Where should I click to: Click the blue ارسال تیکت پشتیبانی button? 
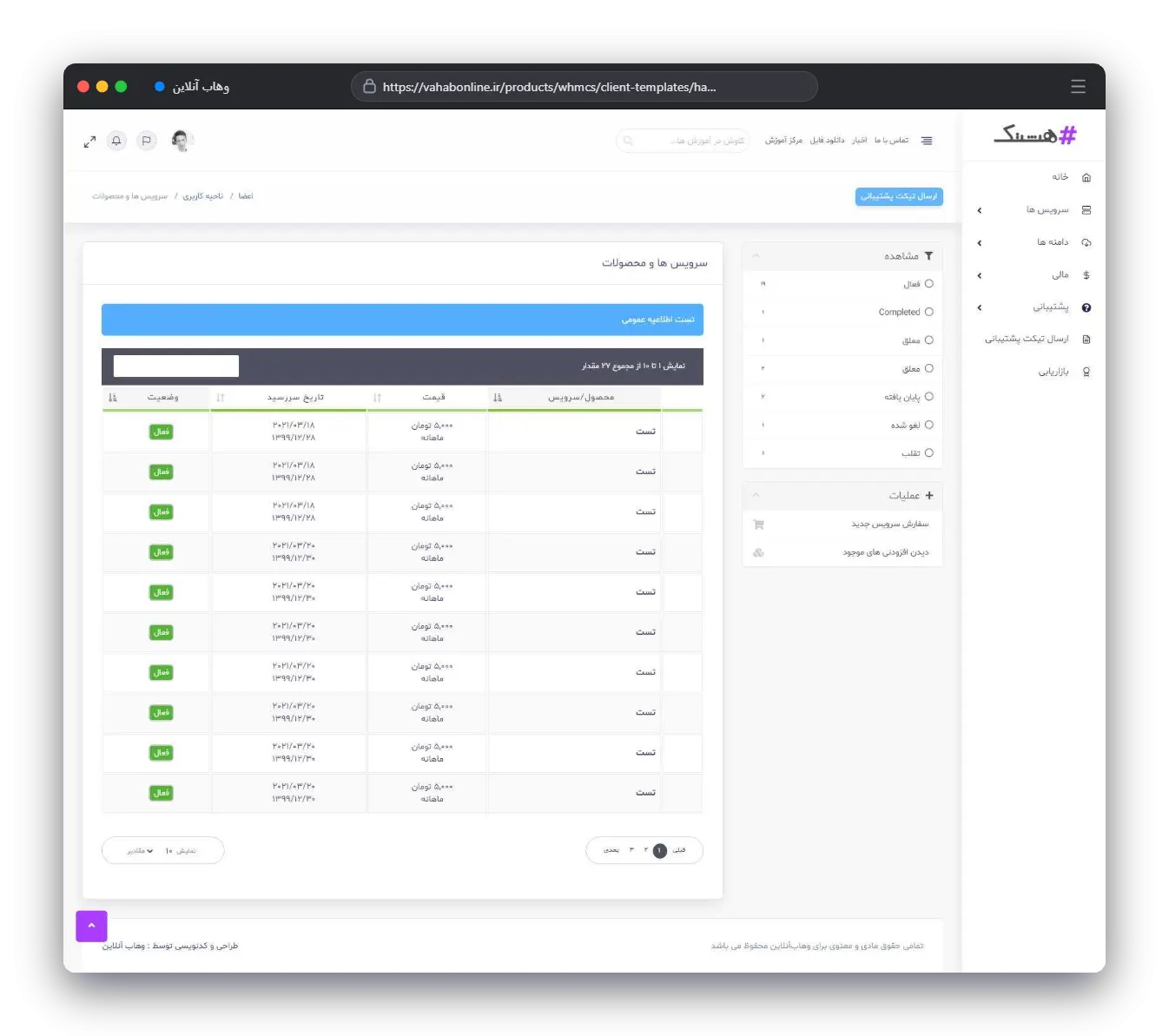pyautogui.click(x=899, y=196)
